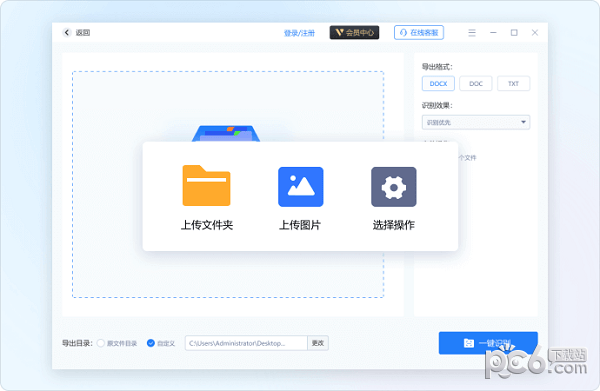Choose DOCX export format

point(438,83)
